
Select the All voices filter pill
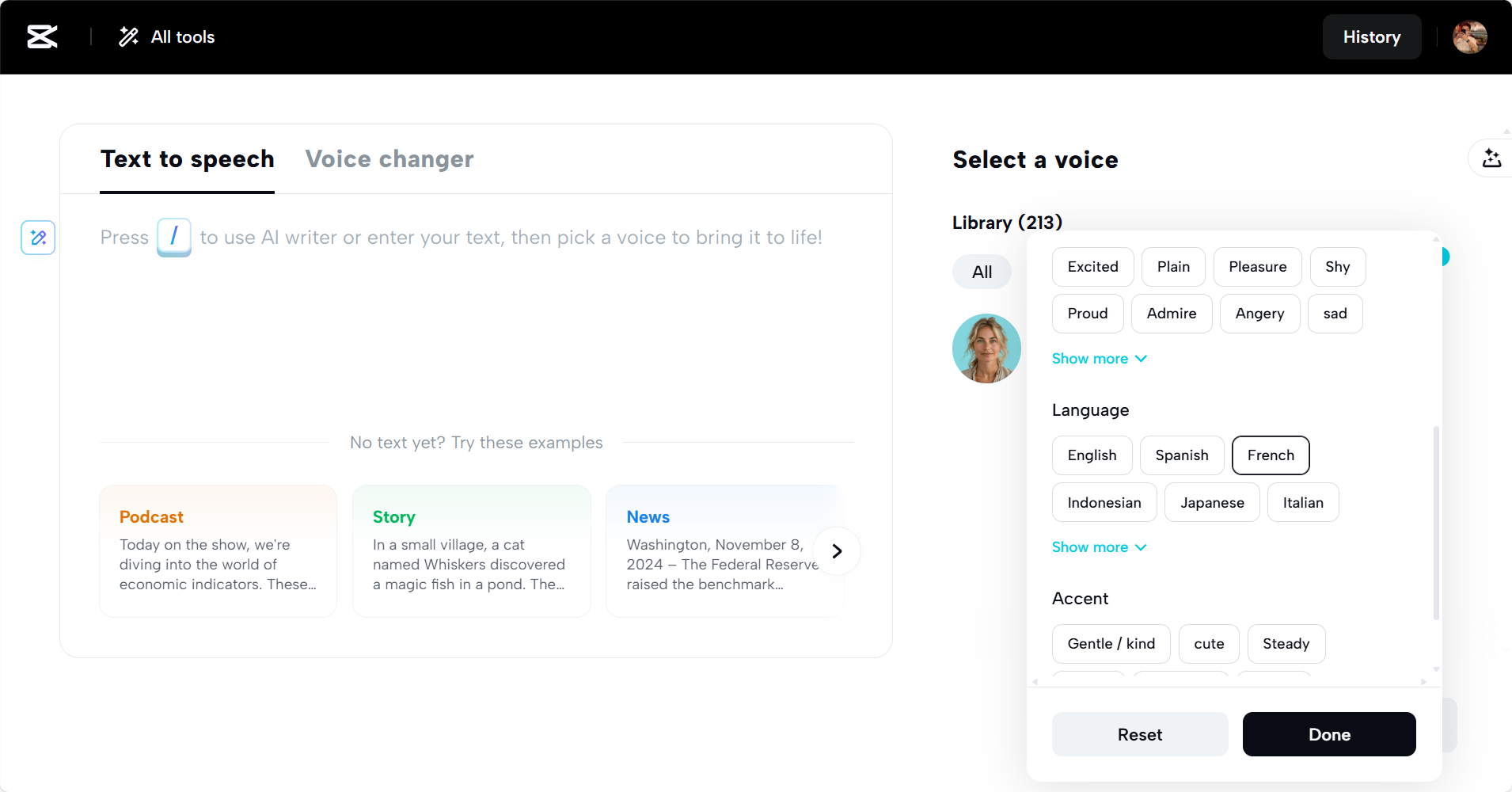click(982, 272)
